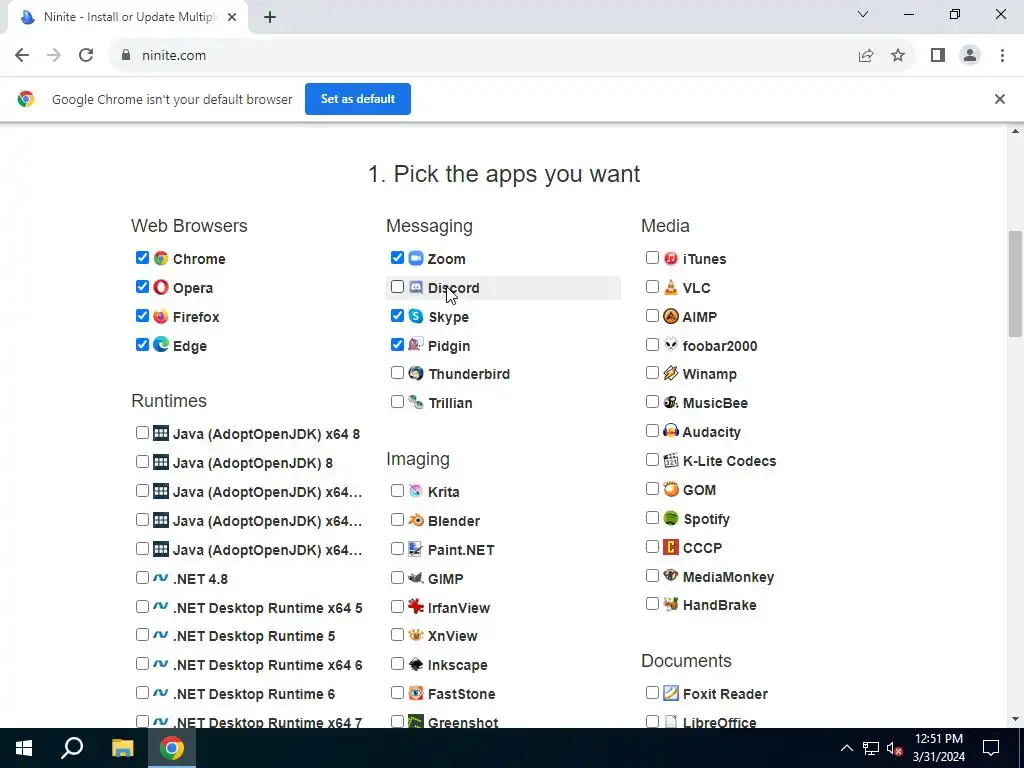Click the Edge logo icon

coord(161,345)
